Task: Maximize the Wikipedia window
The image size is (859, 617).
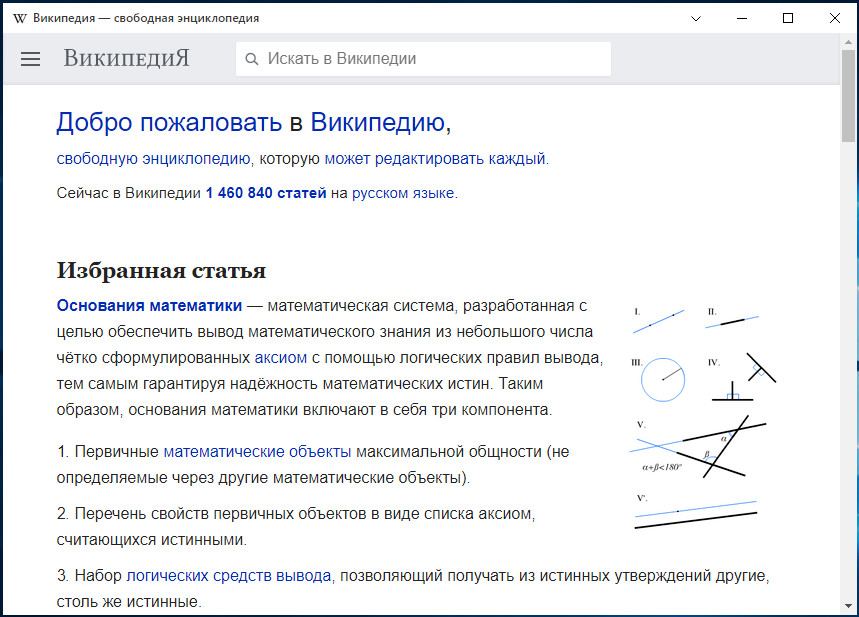Action: (x=788, y=19)
